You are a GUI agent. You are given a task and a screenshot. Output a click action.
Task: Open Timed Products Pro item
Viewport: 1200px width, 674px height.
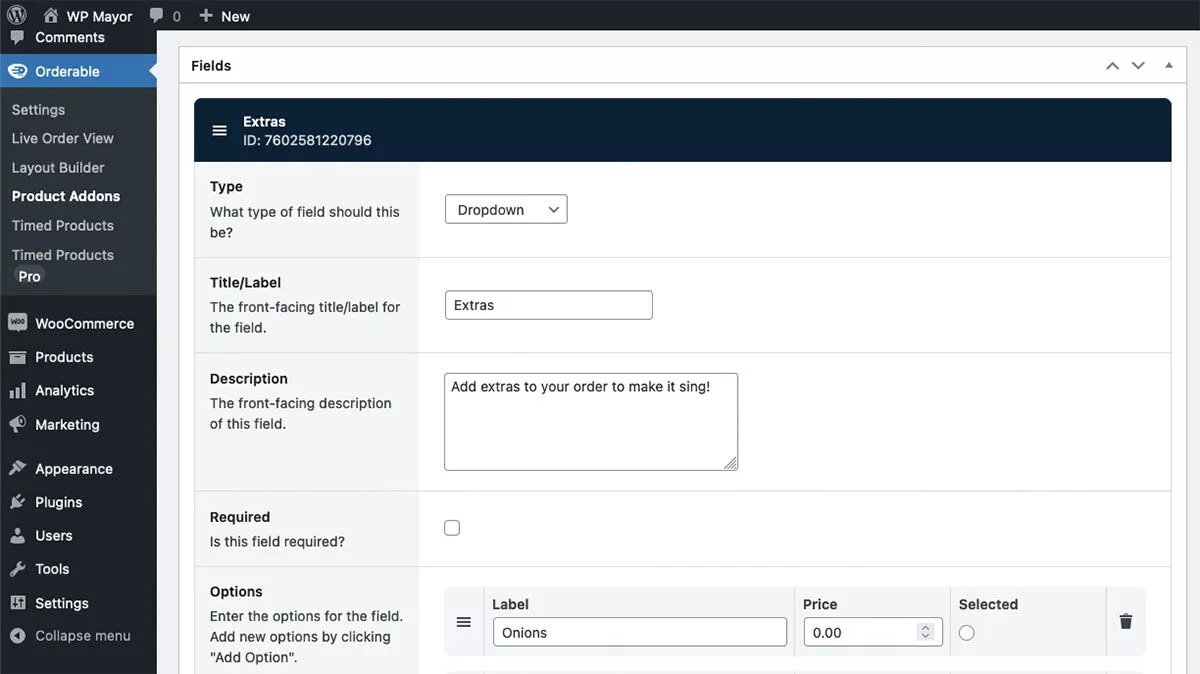63,265
